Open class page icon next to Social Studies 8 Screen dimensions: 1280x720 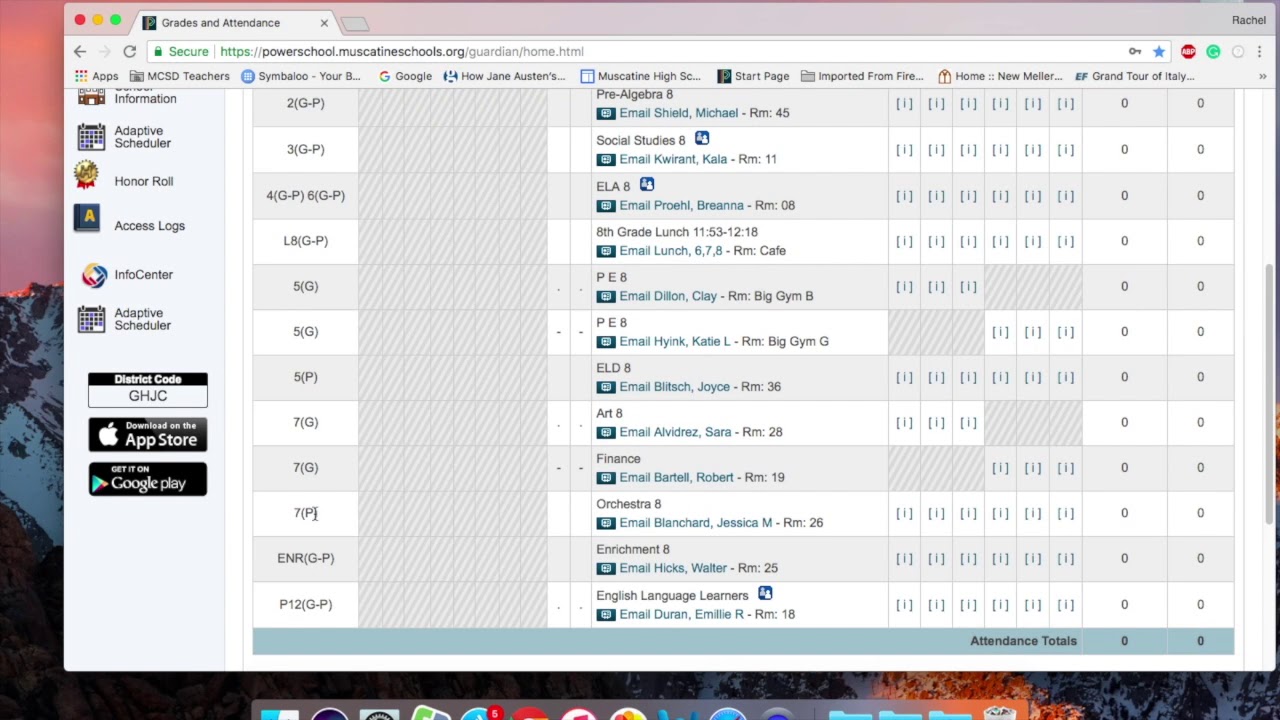click(x=702, y=139)
